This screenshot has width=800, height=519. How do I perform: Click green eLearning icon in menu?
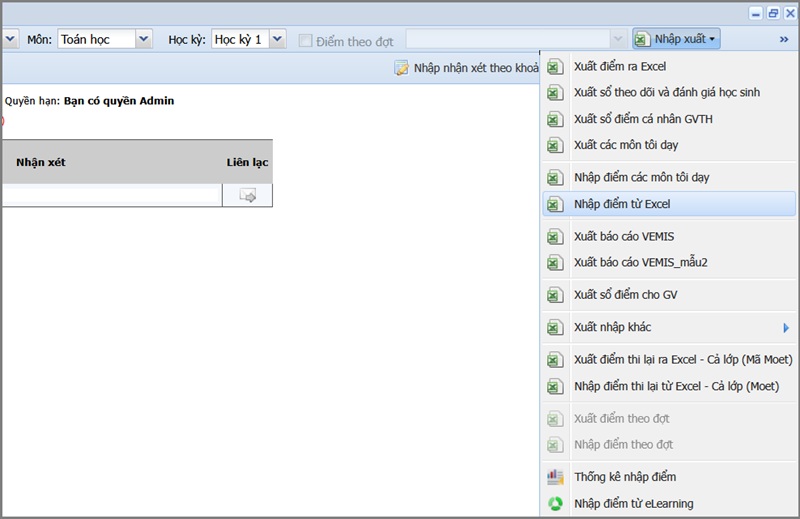click(555, 504)
